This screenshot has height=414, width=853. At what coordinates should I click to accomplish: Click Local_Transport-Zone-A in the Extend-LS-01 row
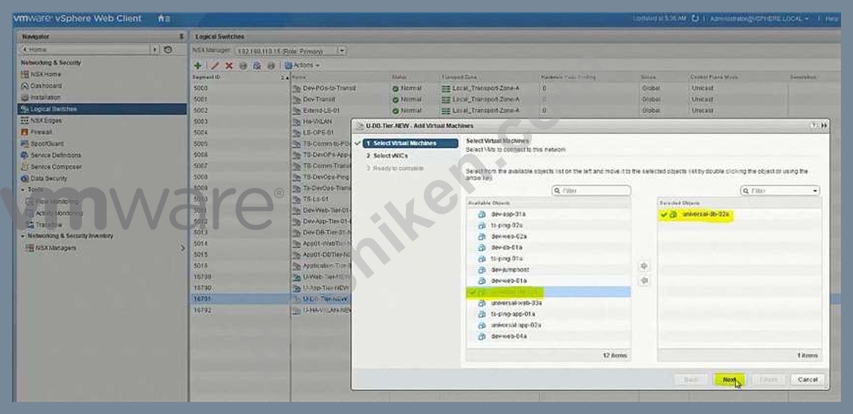tap(481, 110)
